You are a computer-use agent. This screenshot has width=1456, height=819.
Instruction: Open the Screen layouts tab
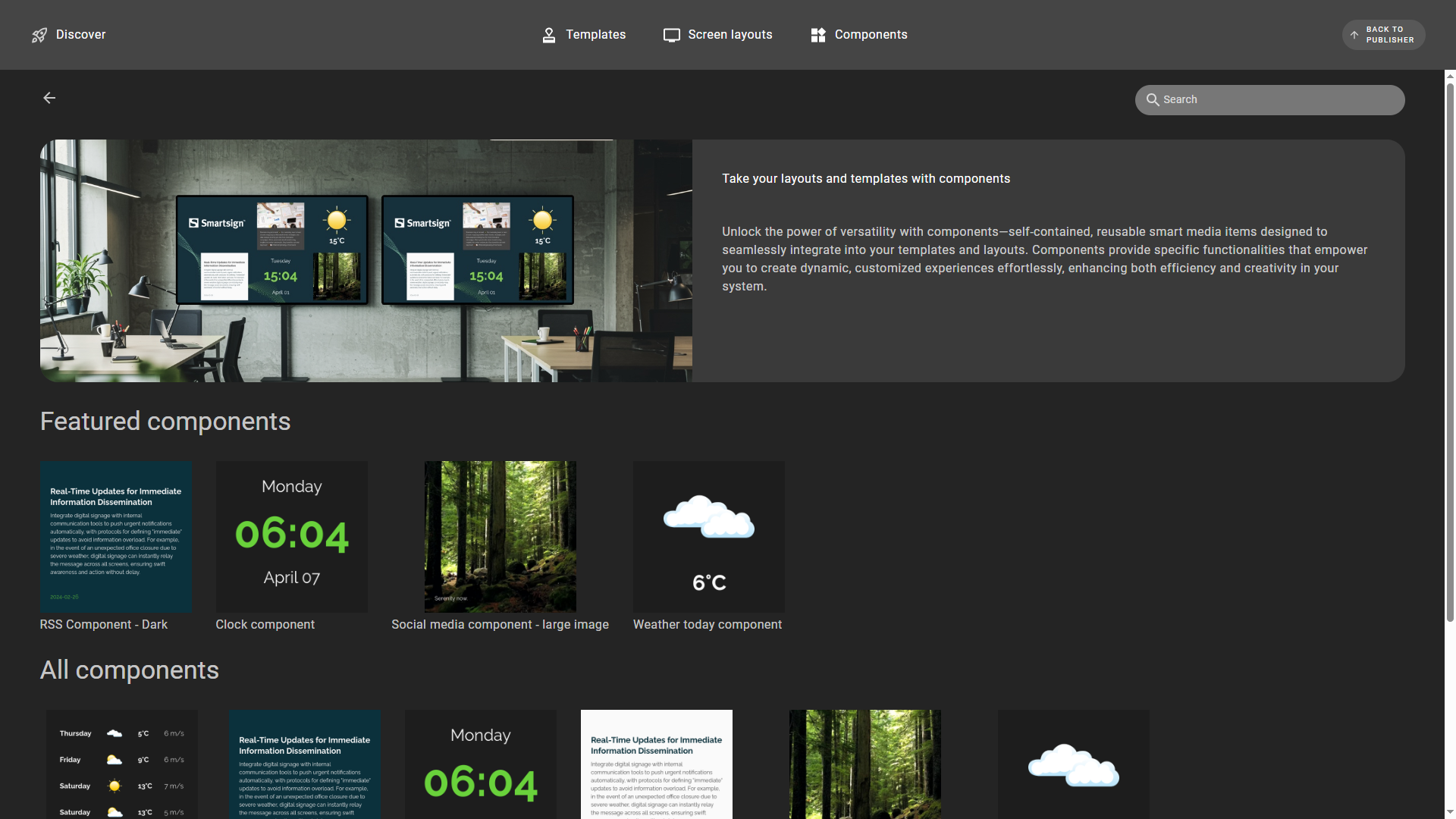pyautogui.click(x=717, y=35)
